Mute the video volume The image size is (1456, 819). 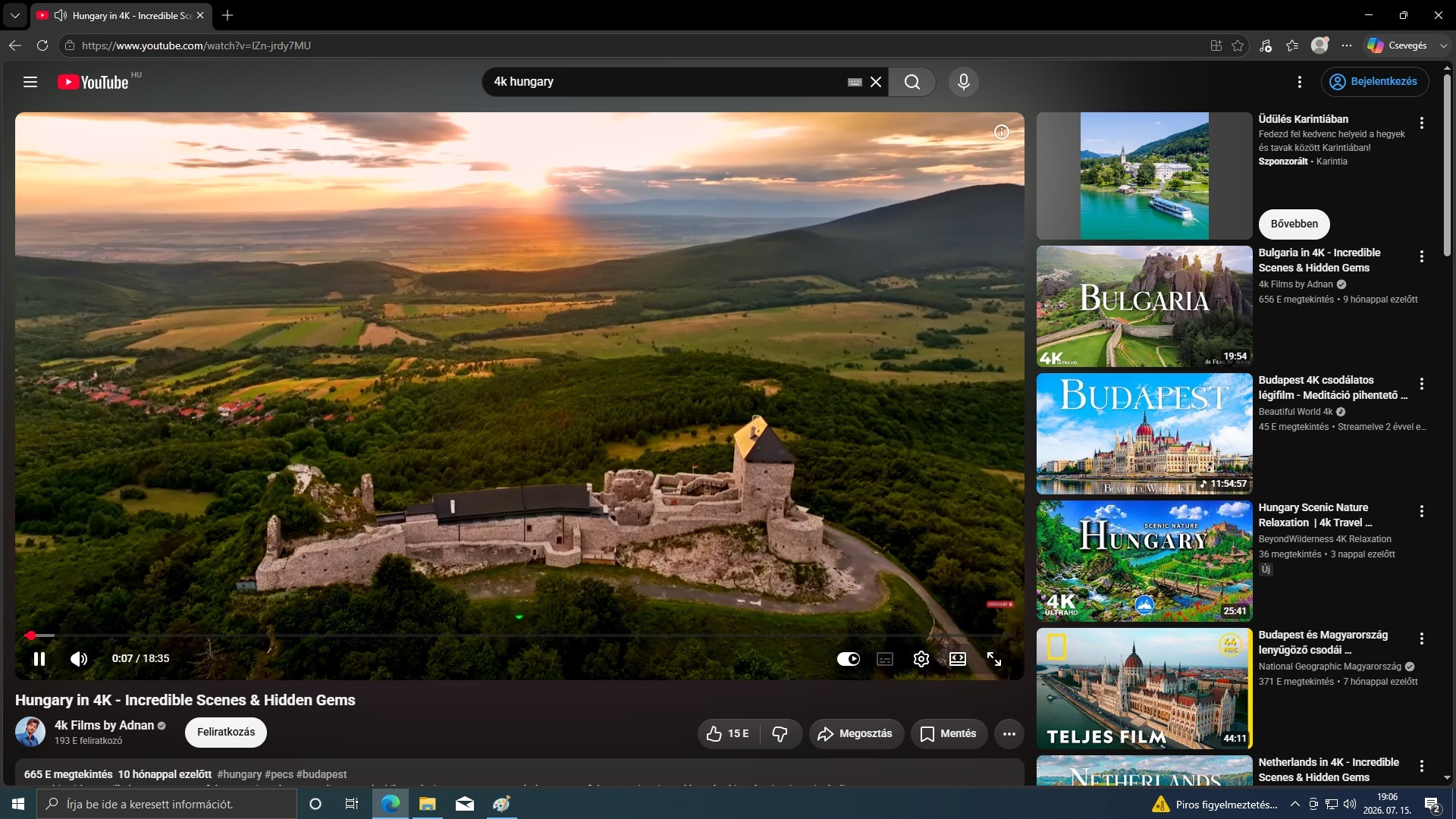tap(79, 659)
